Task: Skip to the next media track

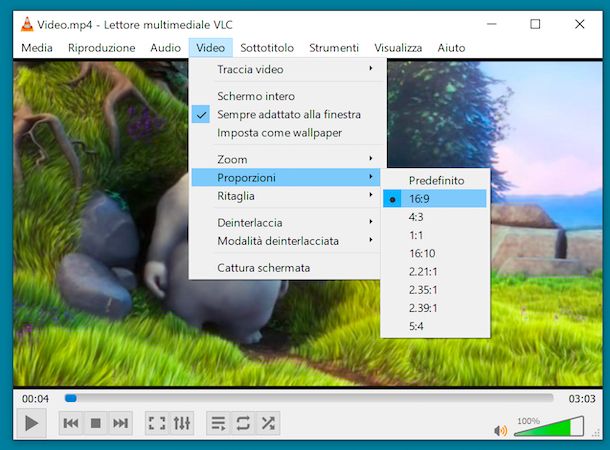Action: (x=120, y=423)
